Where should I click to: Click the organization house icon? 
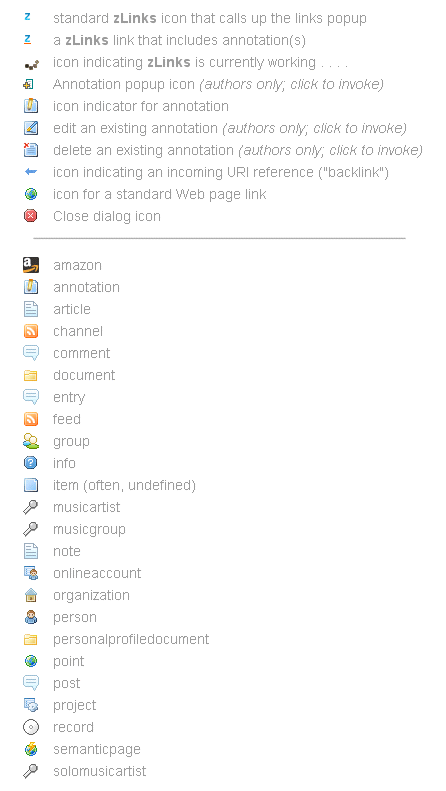click(31, 595)
